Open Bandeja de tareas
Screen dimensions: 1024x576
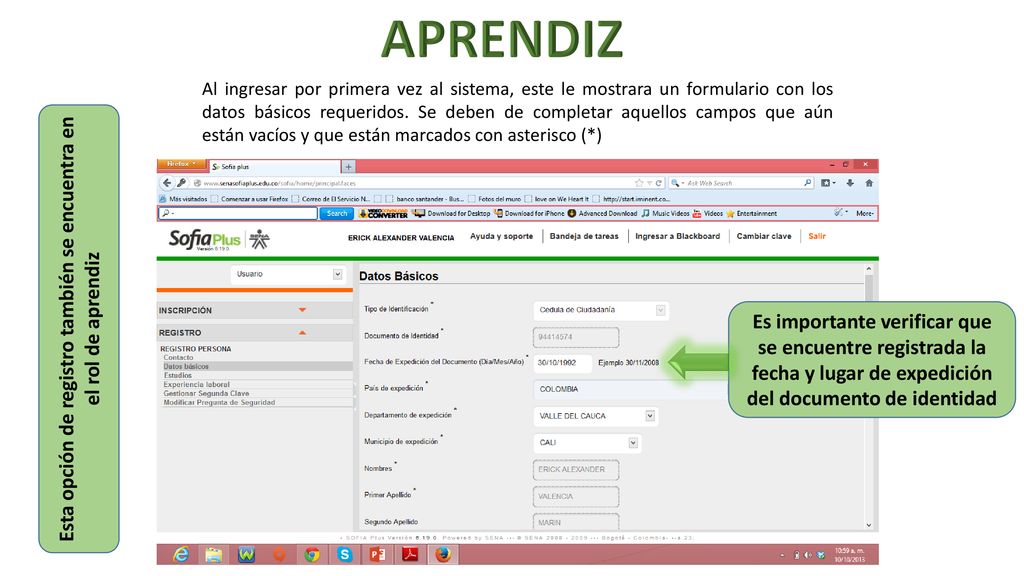point(584,236)
